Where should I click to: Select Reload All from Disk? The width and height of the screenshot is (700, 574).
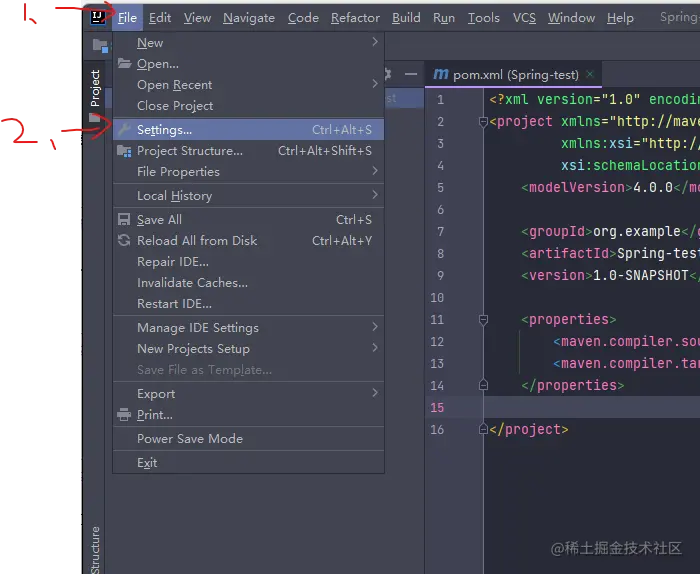[248, 241]
